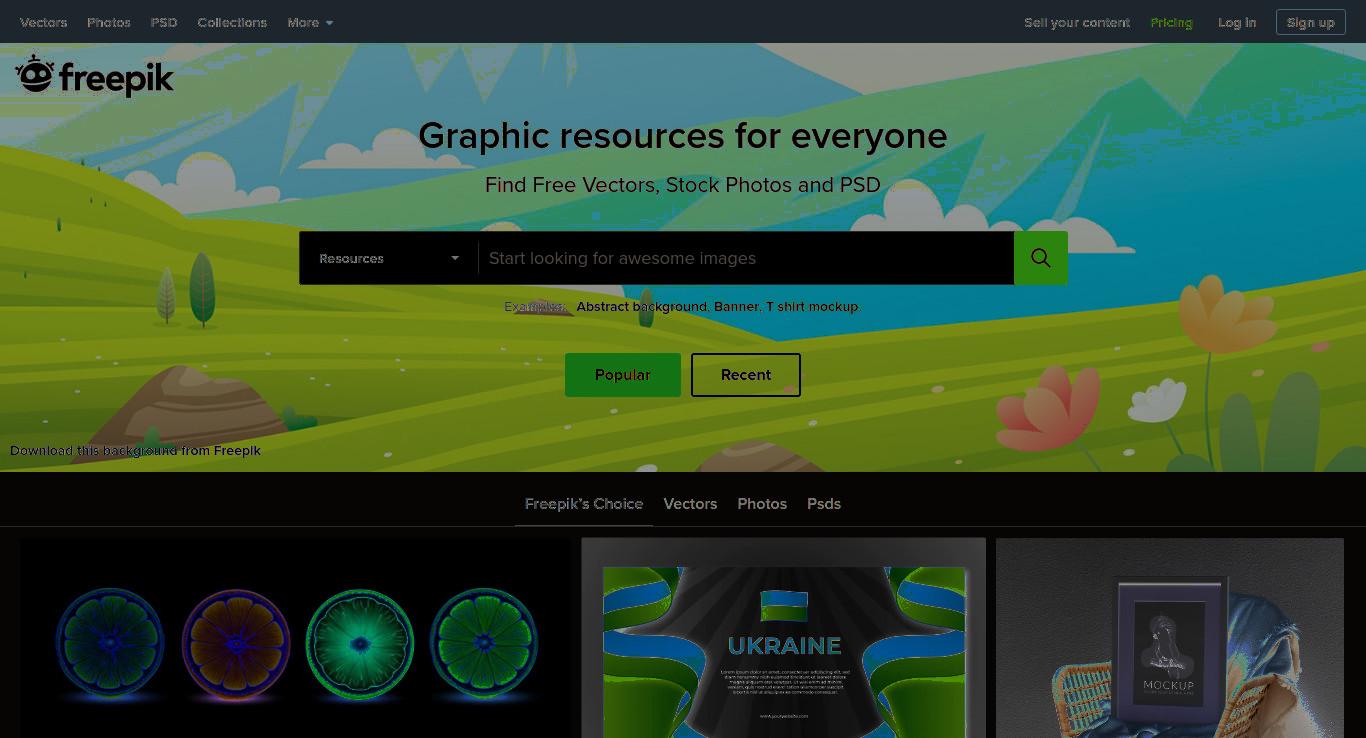The image size is (1366, 738).
Task: Click the Freepik logo
Action: 94,76
